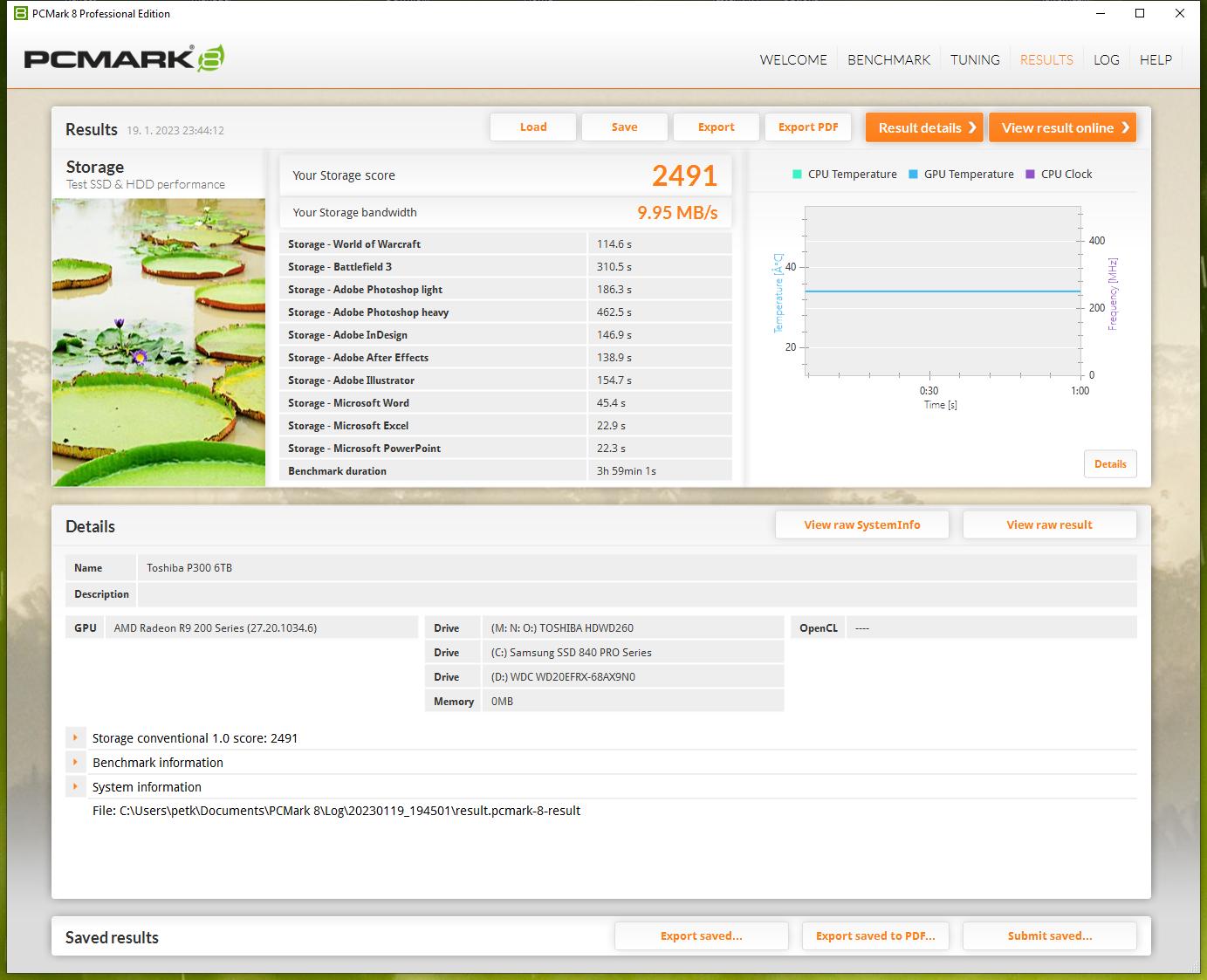Click the result timestamp 19. 1. 2023 23:44:12
The width and height of the screenshot is (1207, 980).
coord(175,130)
